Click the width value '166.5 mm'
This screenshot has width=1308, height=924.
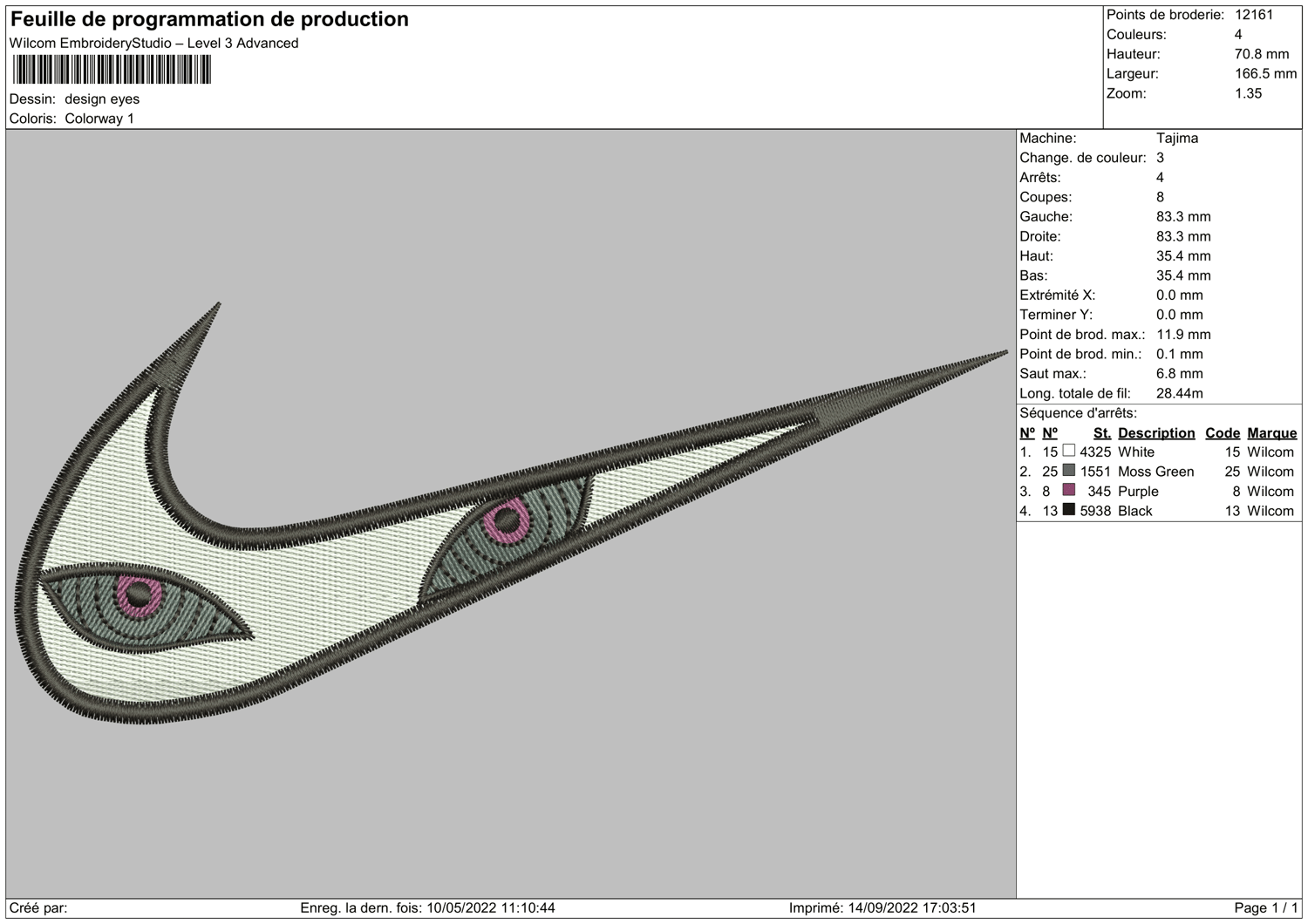click(1266, 74)
